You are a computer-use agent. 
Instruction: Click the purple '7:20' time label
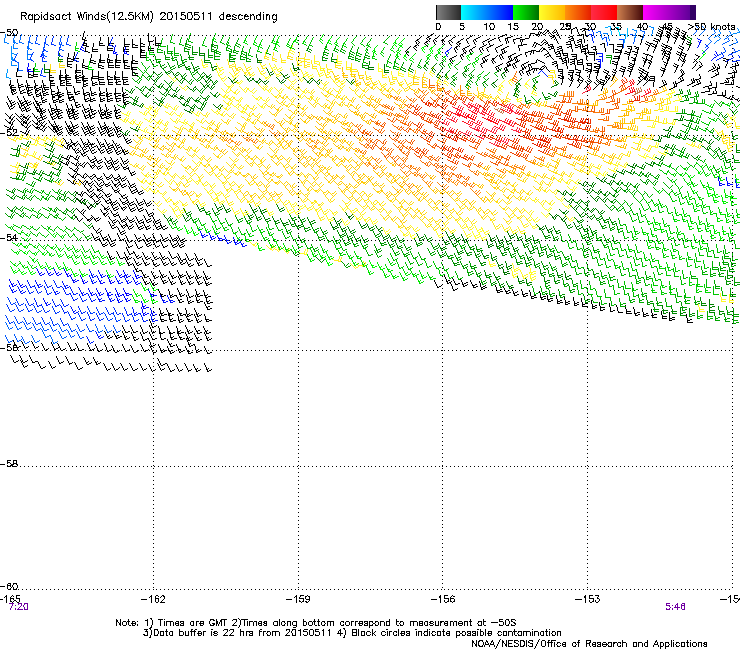click(x=18, y=607)
